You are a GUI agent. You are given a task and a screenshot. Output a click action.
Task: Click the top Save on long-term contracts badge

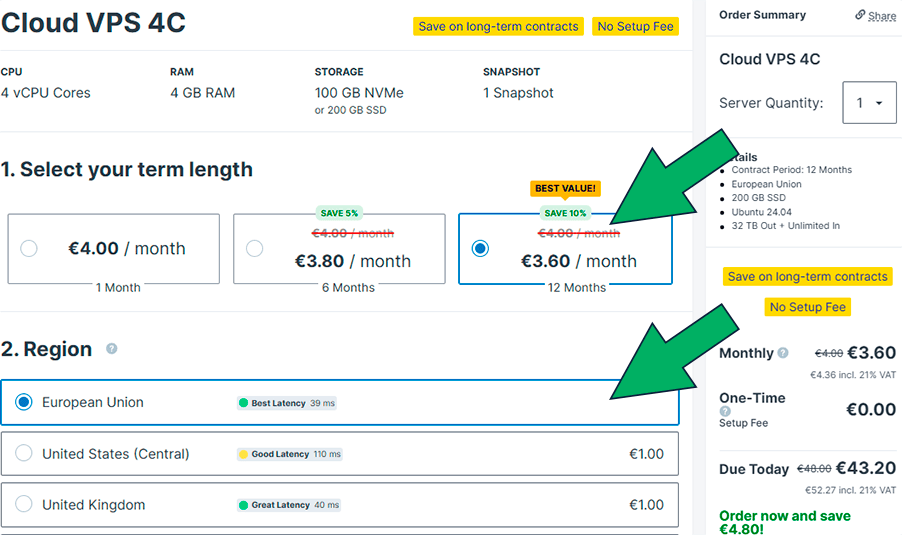[x=498, y=26]
